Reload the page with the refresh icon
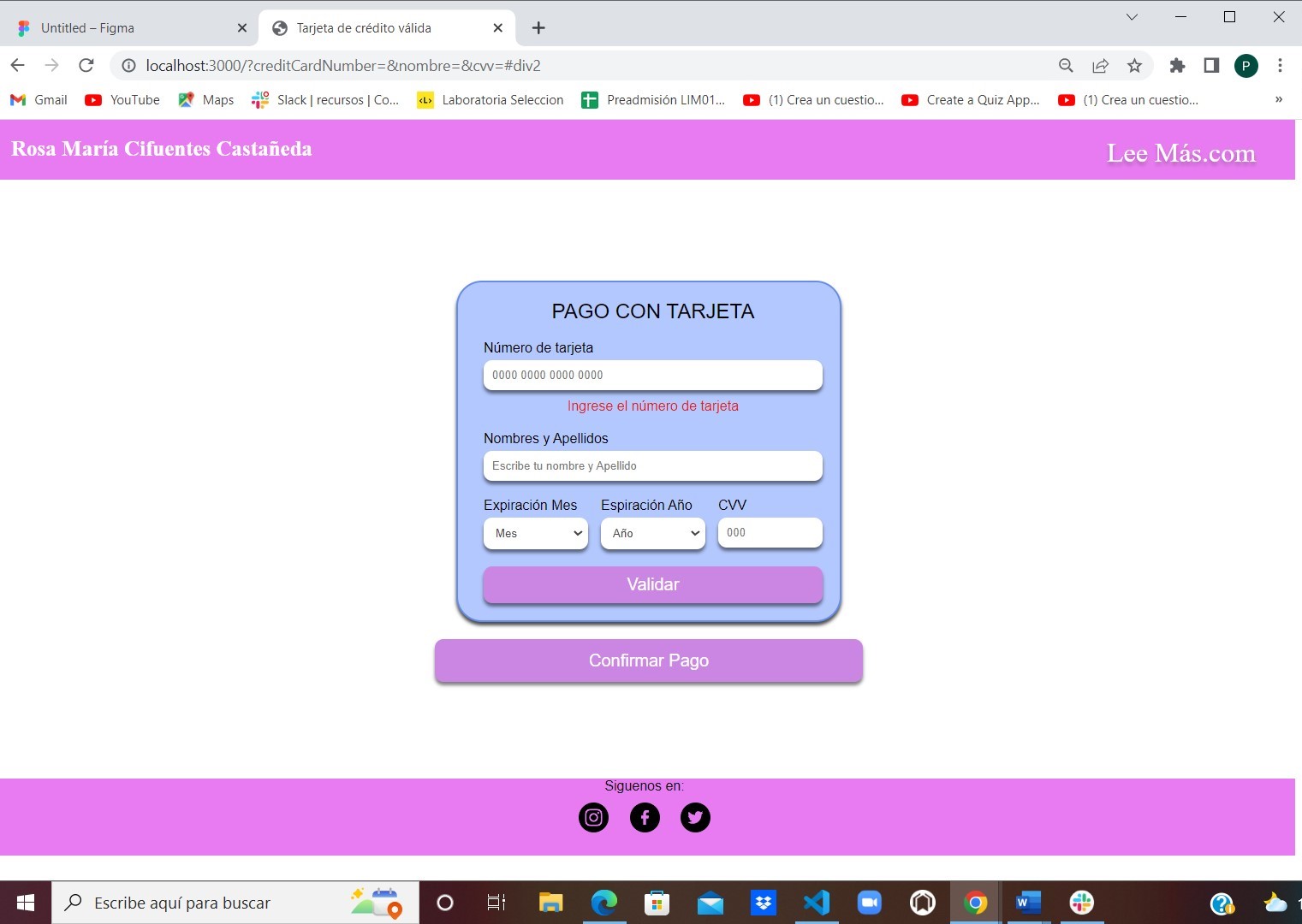The image size is (1302, 924). coord(86,66)
